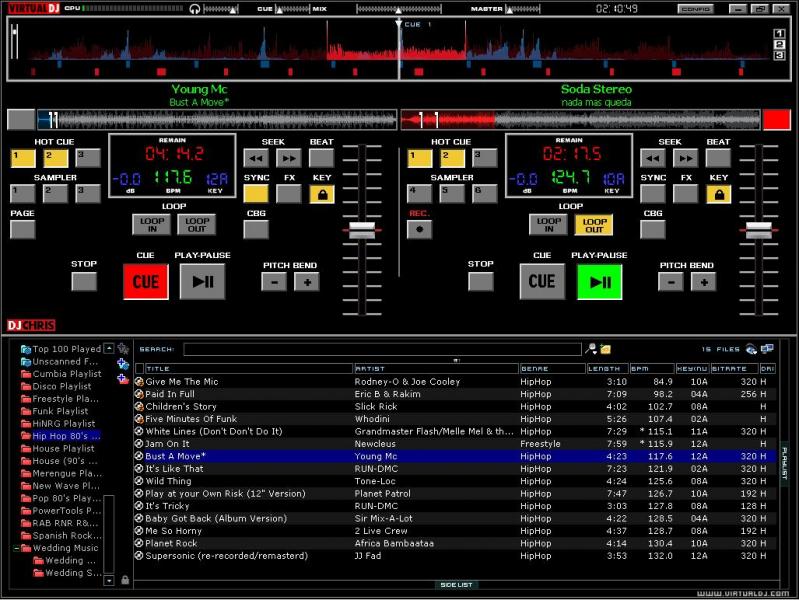Click right deck pitch slider handle

tap(759, 230)
